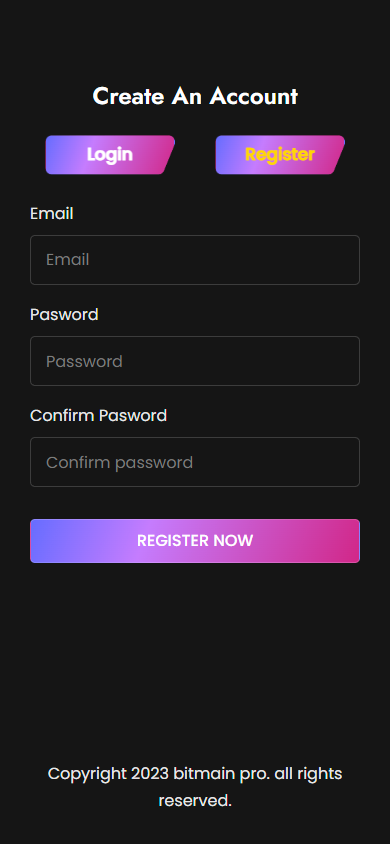Click the Email field label
Viewport: 390px width, 844px height.
coord(52,214)
